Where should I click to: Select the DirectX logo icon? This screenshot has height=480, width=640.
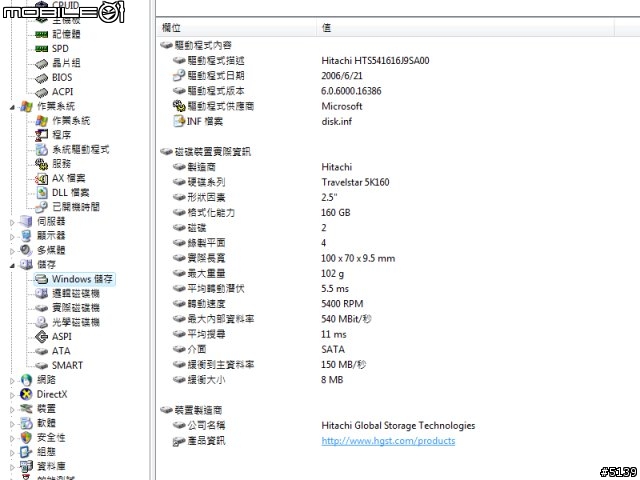pyautogui.click(x=26, y=394)
